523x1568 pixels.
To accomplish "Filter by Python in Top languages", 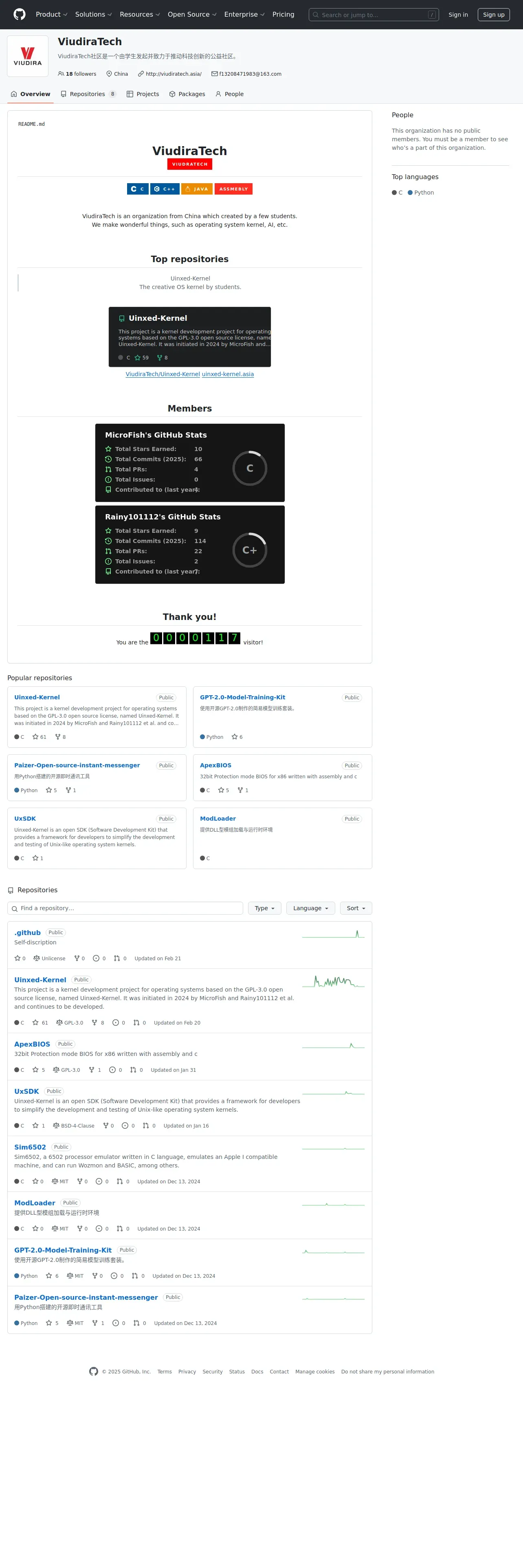I will (421, 193).
